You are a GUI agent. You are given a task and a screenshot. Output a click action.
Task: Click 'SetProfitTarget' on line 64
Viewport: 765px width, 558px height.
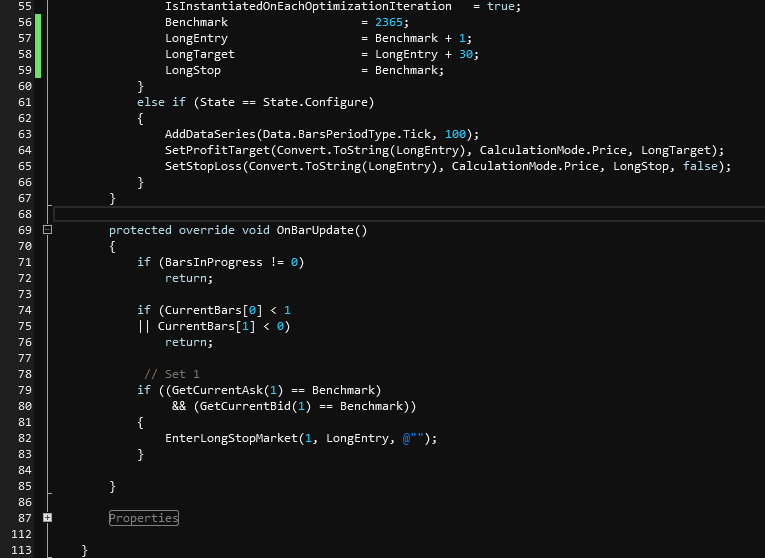click(x=217, y=150)
